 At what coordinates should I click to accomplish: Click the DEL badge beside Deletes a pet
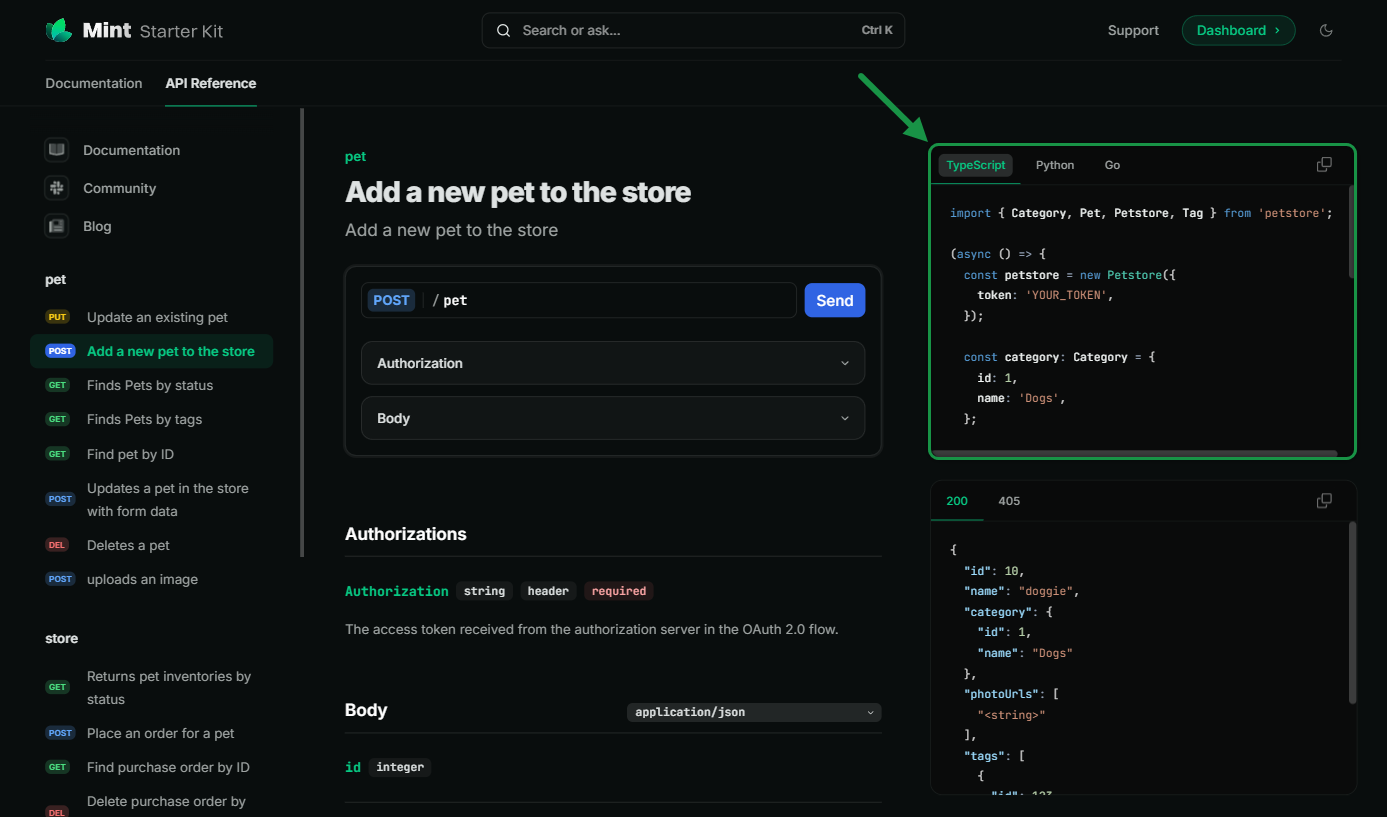click(59, 544)
